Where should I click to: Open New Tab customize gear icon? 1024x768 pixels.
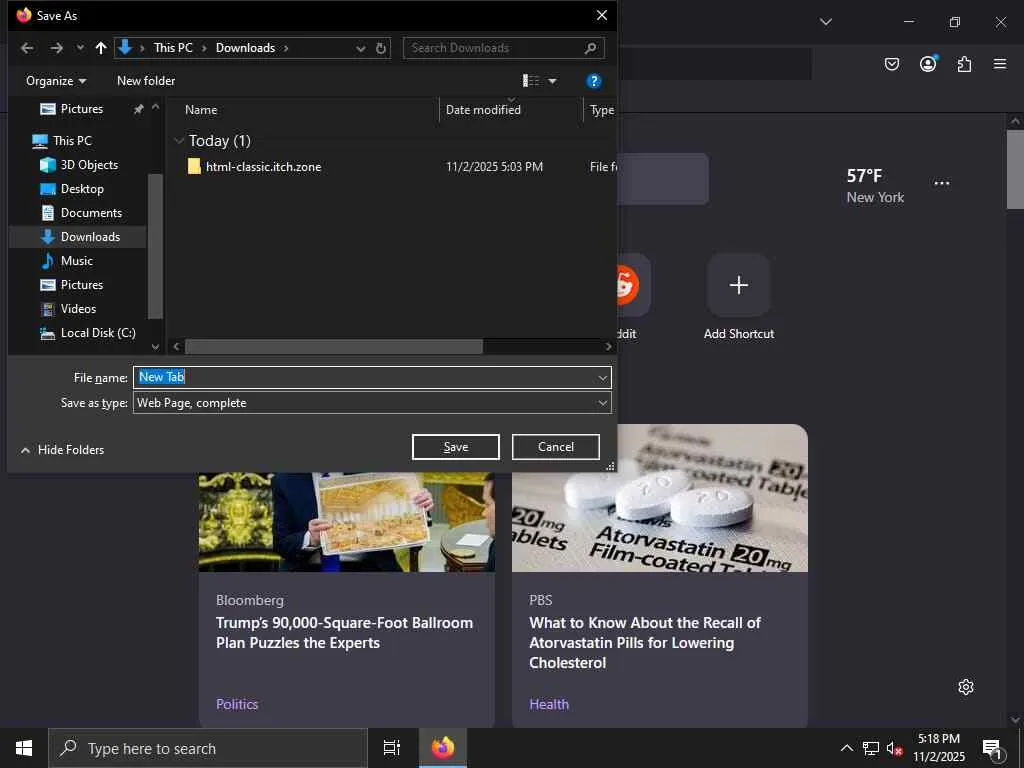tap(966, 687)
